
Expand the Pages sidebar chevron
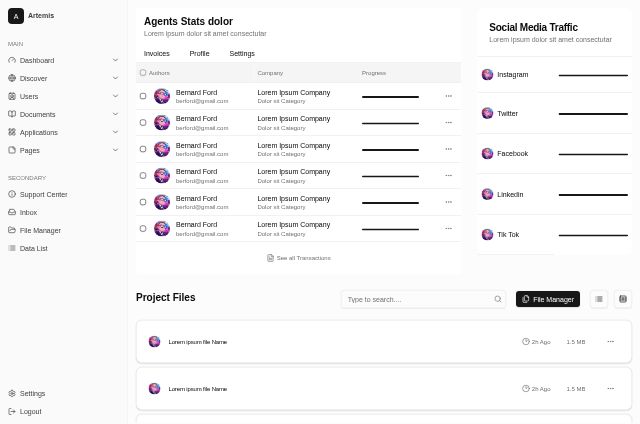(x=115, y=150)
